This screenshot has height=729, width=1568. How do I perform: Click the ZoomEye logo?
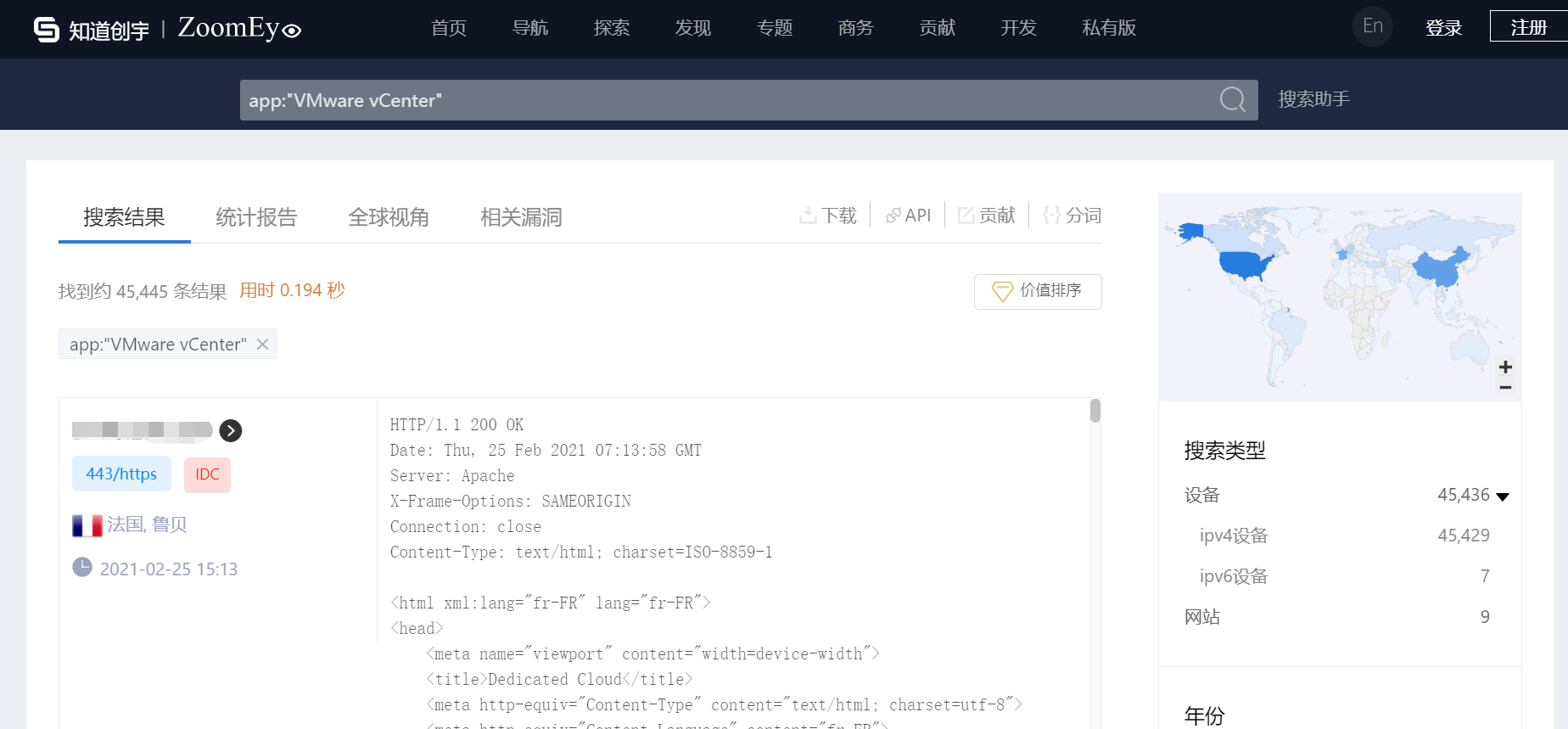(239, 28)
